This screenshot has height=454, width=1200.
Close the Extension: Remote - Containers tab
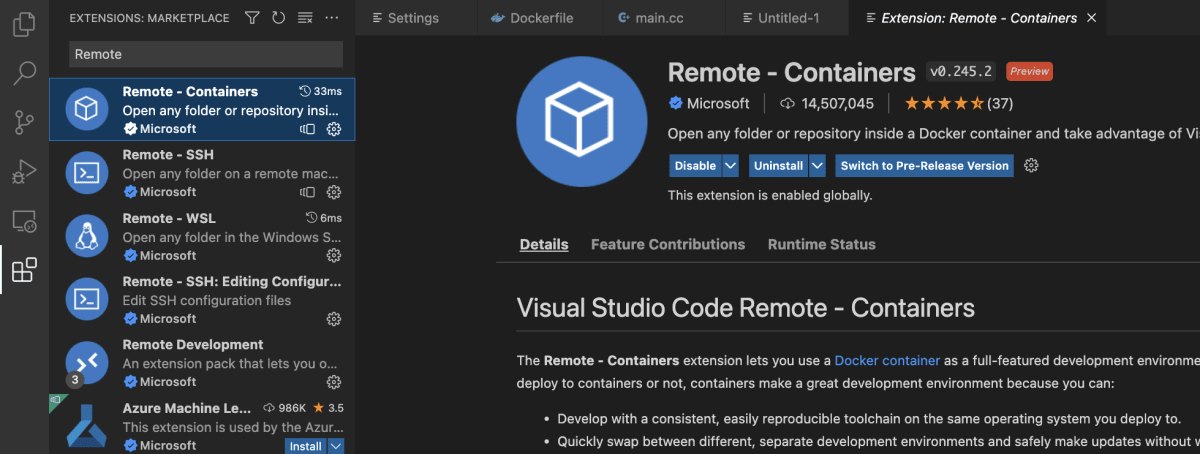point(1091,18)
